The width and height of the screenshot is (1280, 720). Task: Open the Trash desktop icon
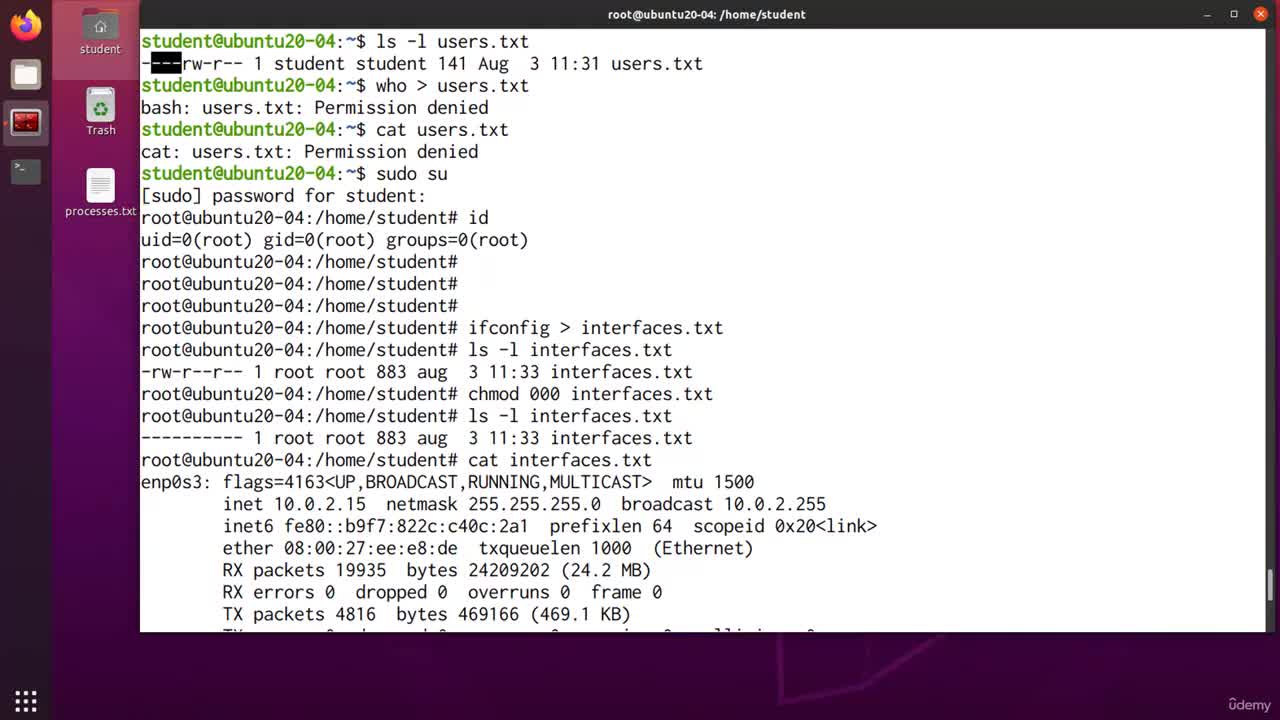point(100,112)
